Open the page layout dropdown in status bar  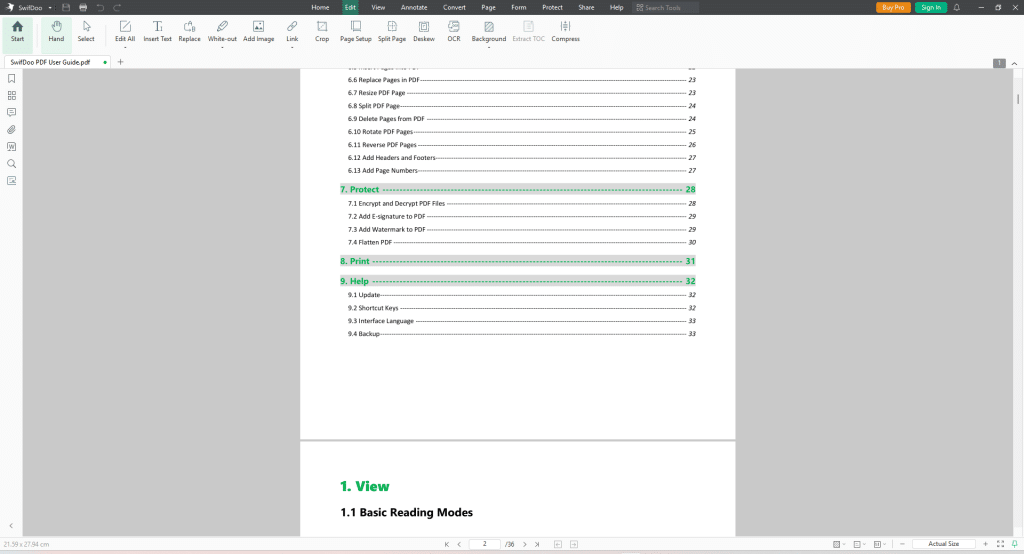(839, 544)
